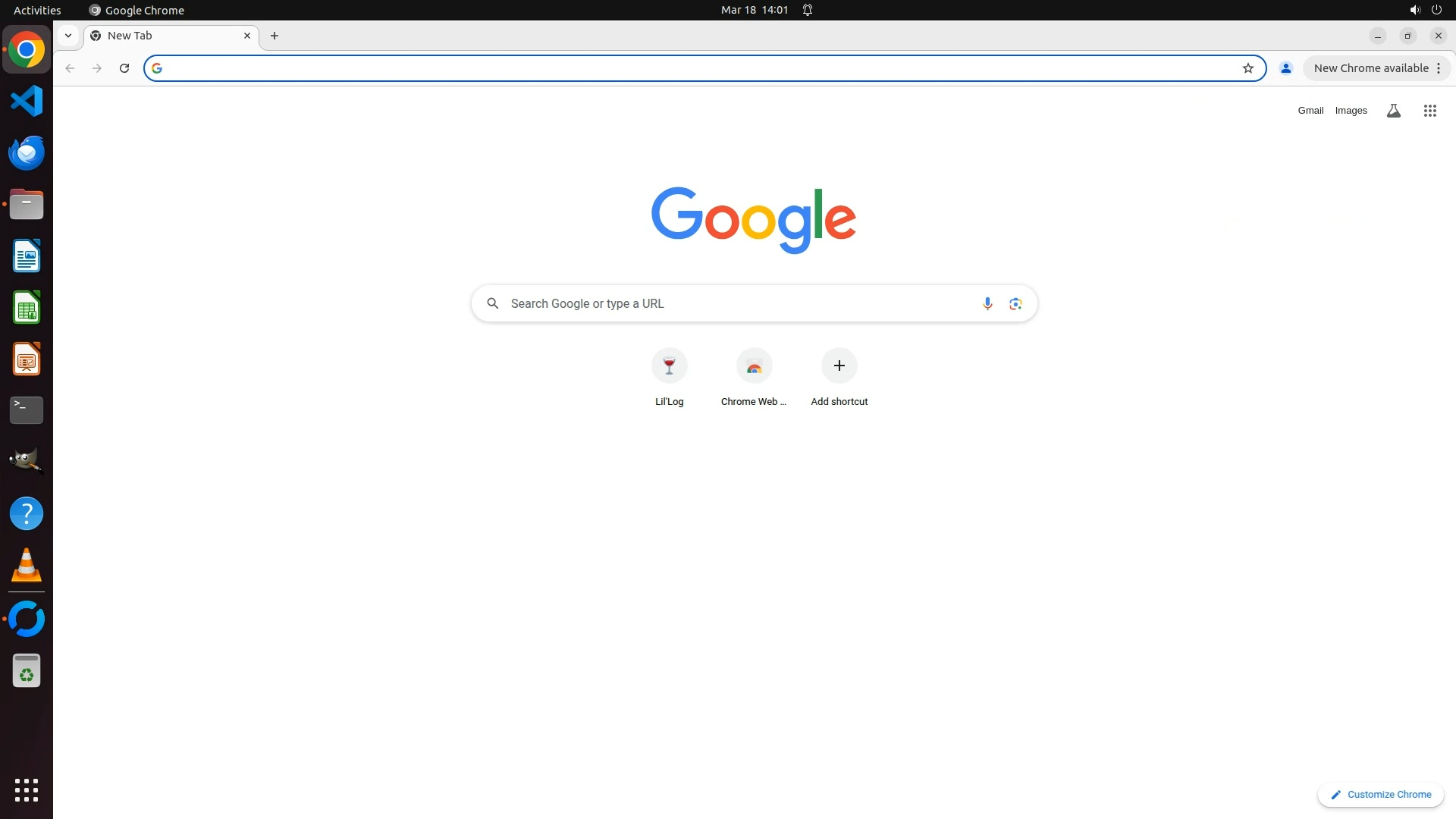Reload the current page
Screen dimensions: 1456x819
coord(124,68)
